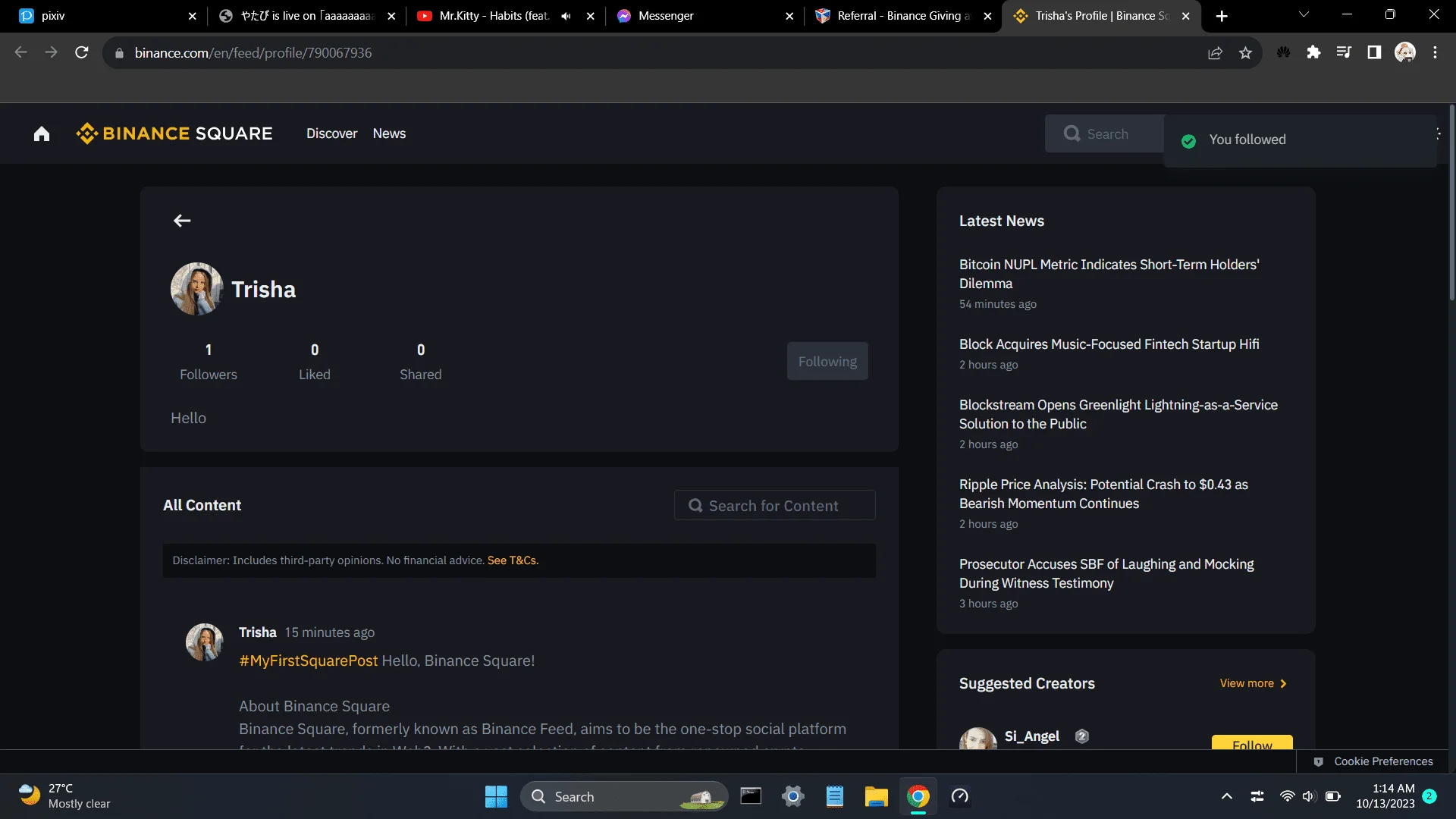The width and height of the screenshot is (1456, 819).
Task: Open Ripple Price Analysis news article
Action: tap(1103, 494)
